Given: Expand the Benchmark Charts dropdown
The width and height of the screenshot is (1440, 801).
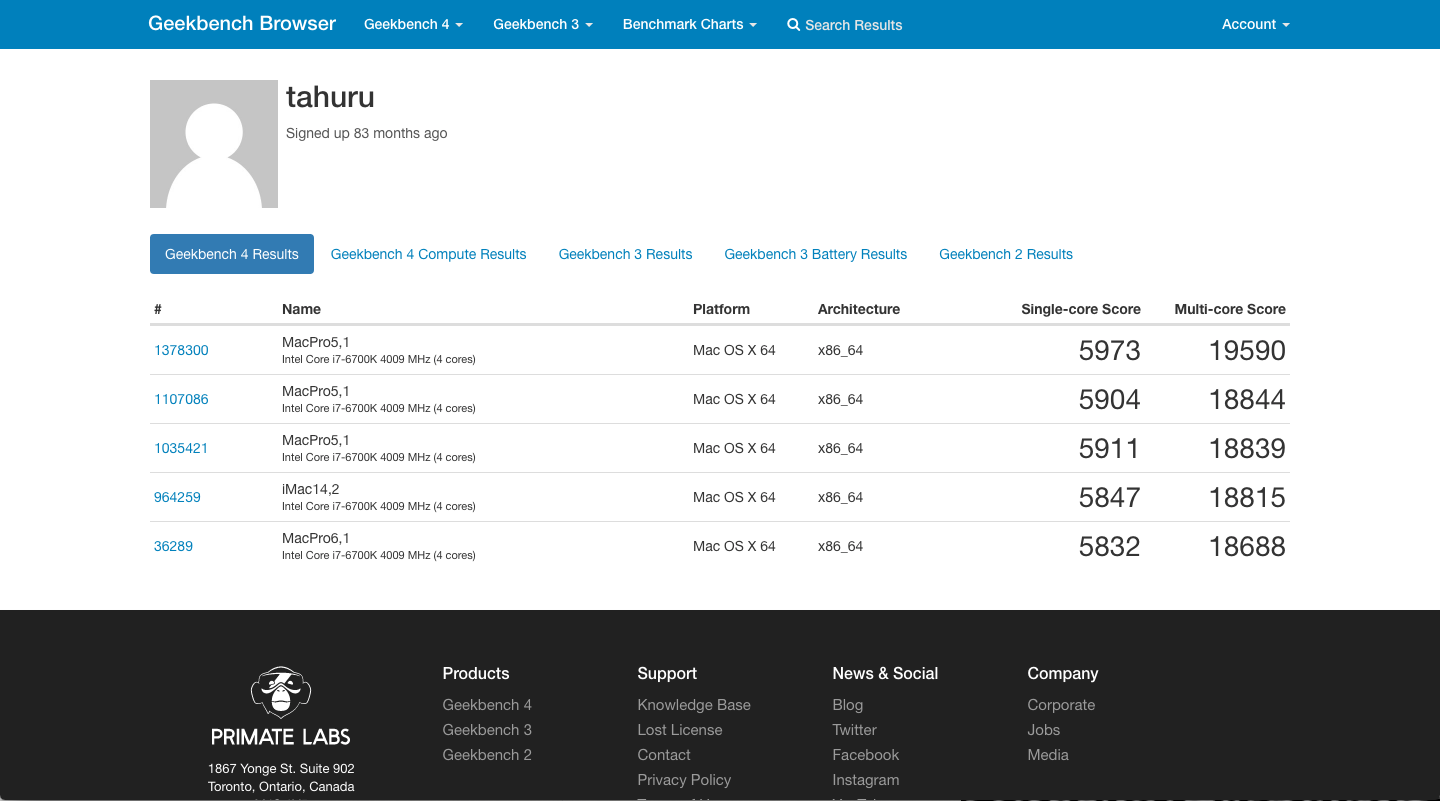Looking at the screenshot, I should tap(689, 24).
